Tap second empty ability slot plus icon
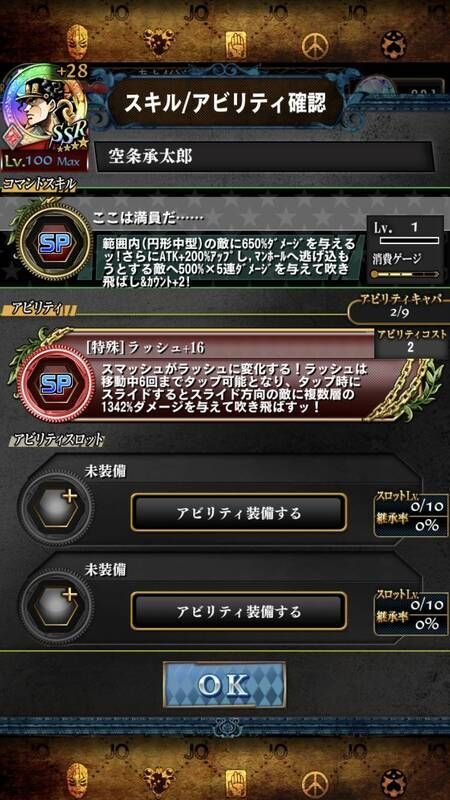Image resolution: width=450 pixels, height=800 pixels. [56, 604]
